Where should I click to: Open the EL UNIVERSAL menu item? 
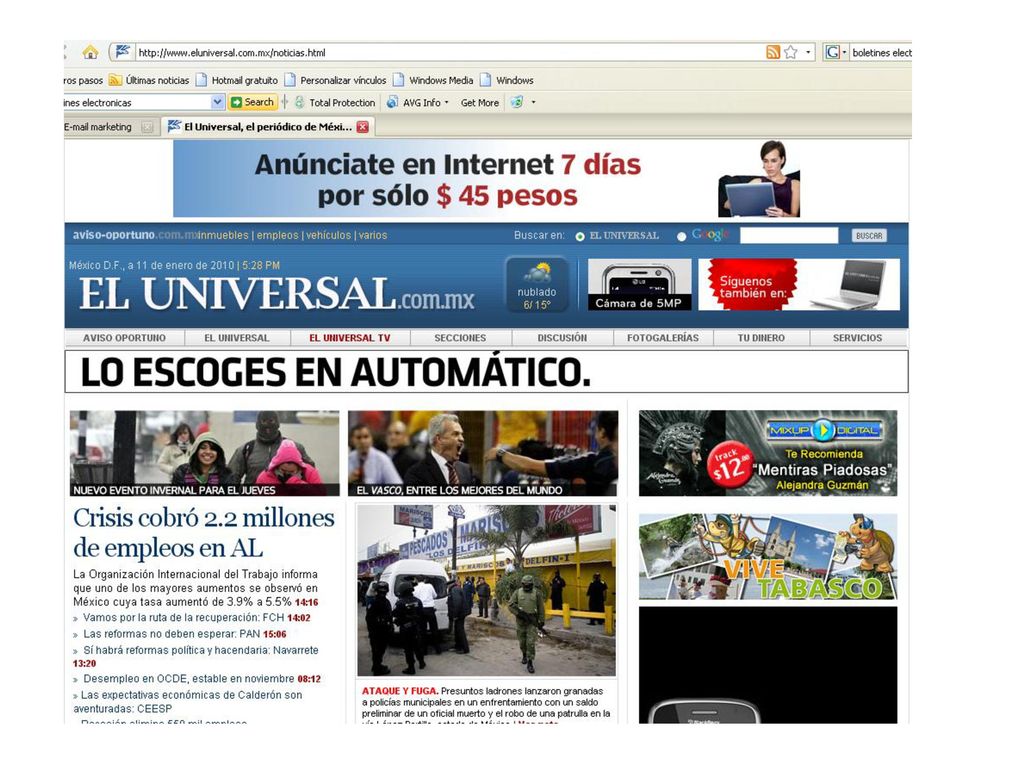(x=236, y=338)
